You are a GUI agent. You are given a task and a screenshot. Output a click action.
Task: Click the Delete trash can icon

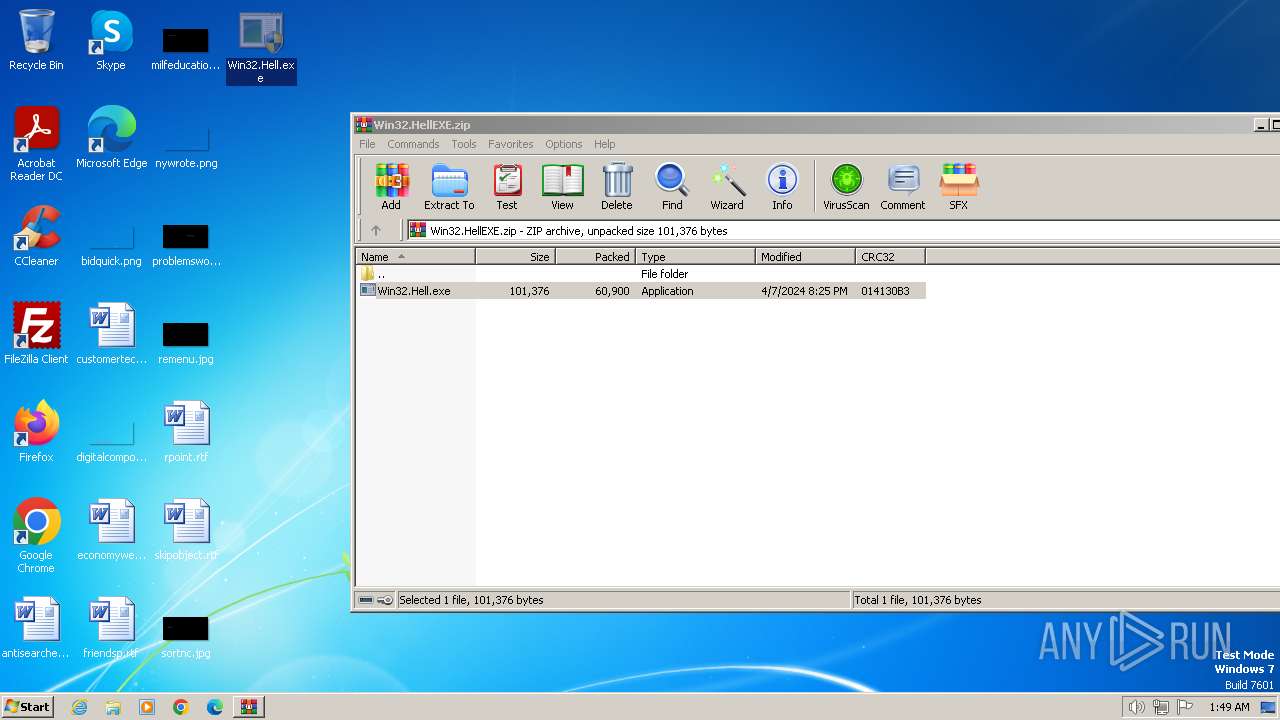(616, 187)
